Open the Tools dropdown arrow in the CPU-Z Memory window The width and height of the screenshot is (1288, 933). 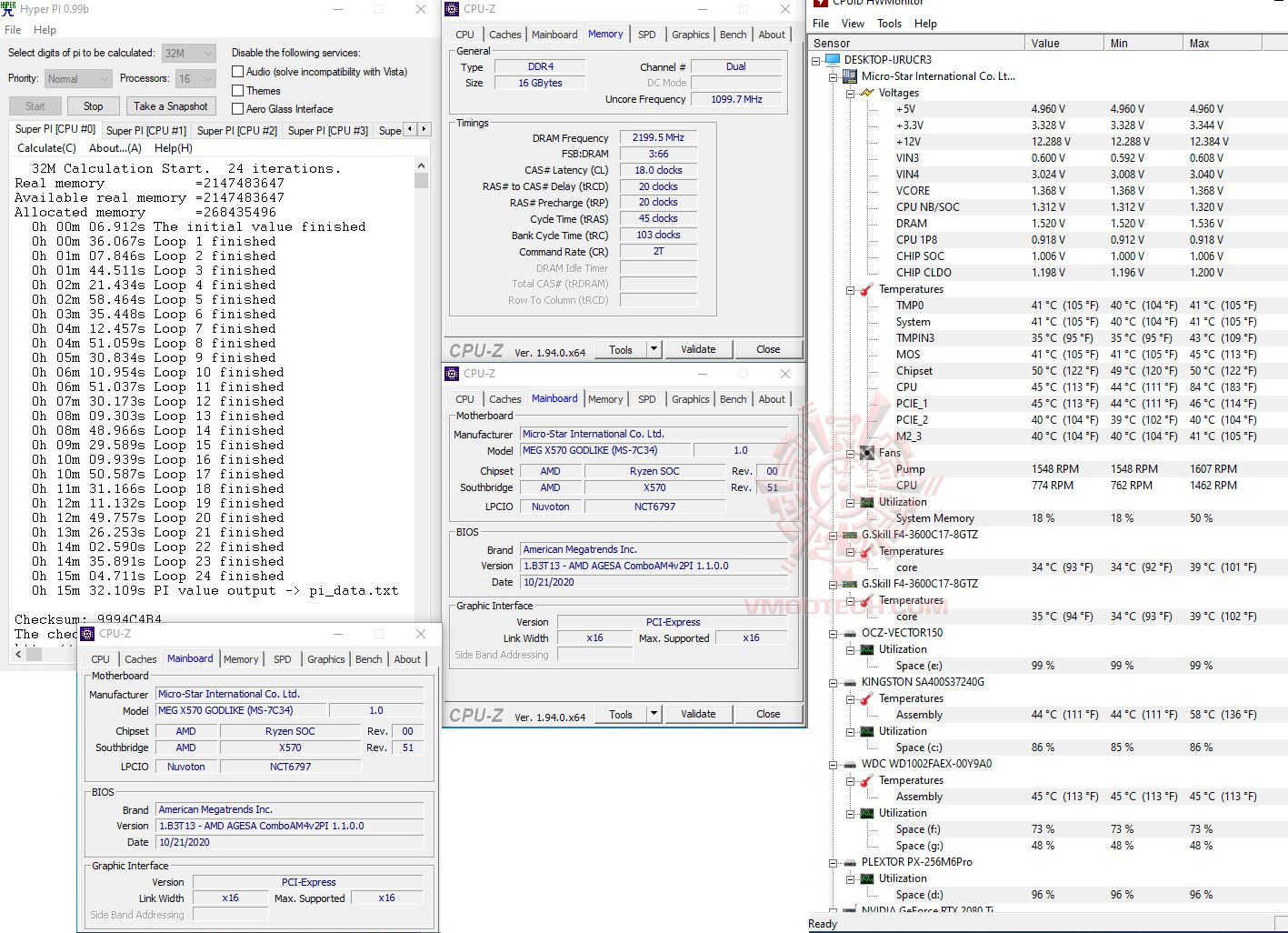tap(653, 349)
